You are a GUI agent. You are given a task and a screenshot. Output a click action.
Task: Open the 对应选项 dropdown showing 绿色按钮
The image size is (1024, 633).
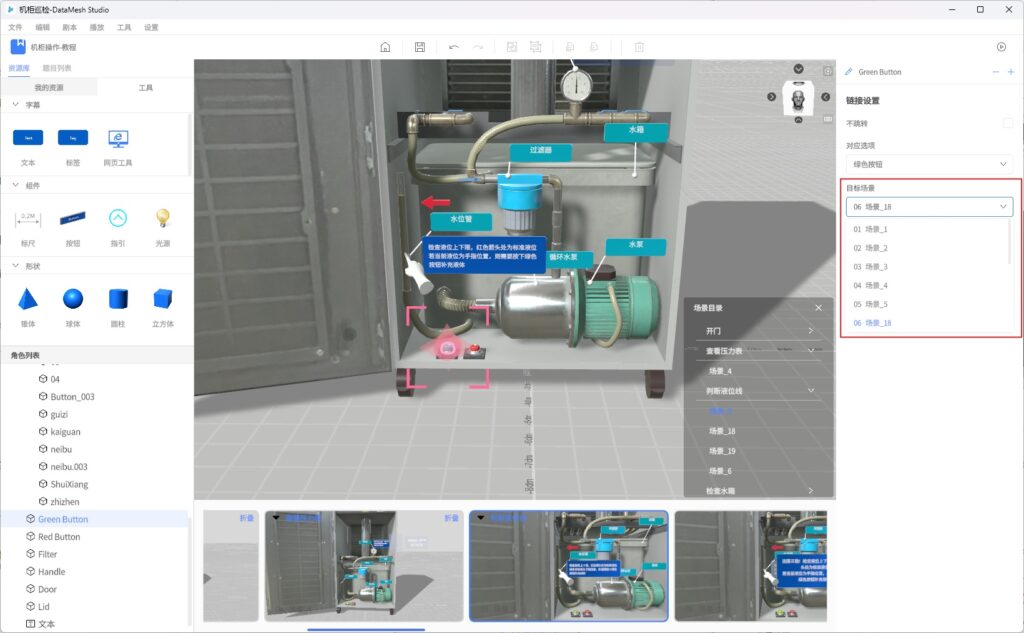(929, 164)
